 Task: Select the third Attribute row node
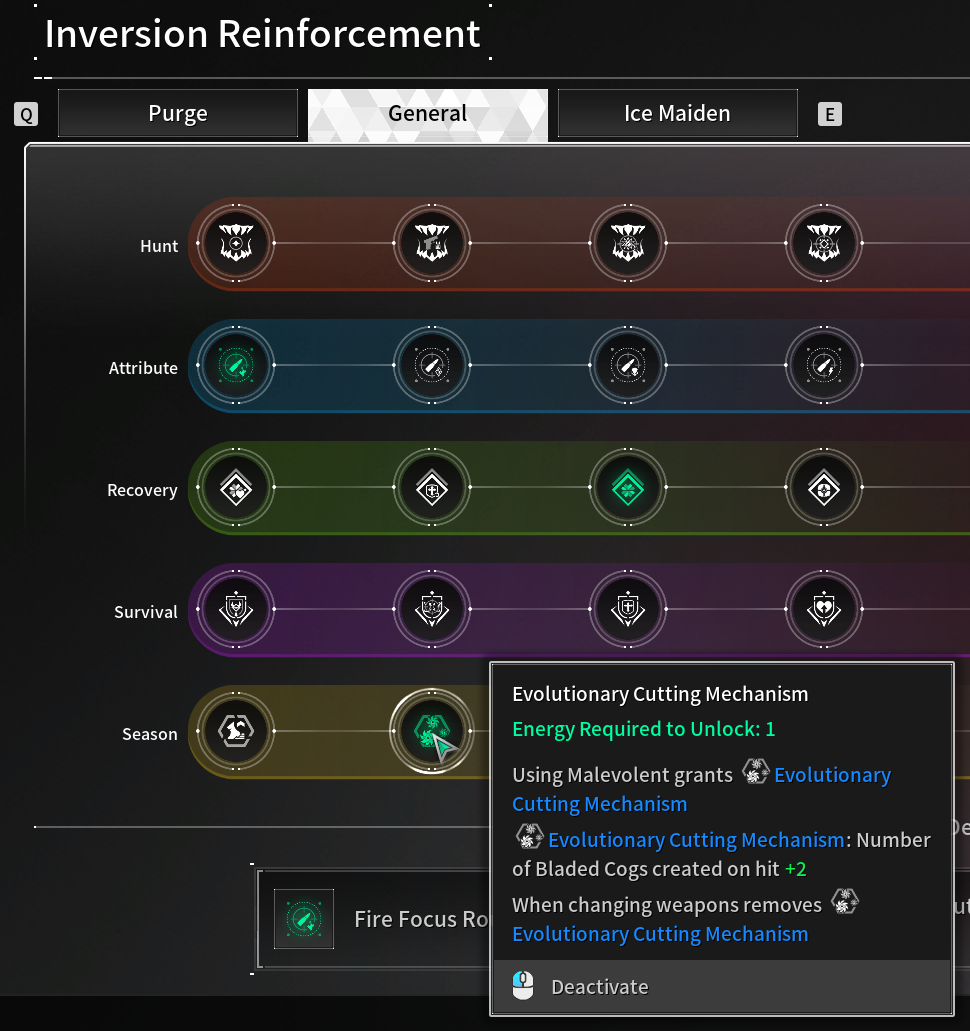628,365
